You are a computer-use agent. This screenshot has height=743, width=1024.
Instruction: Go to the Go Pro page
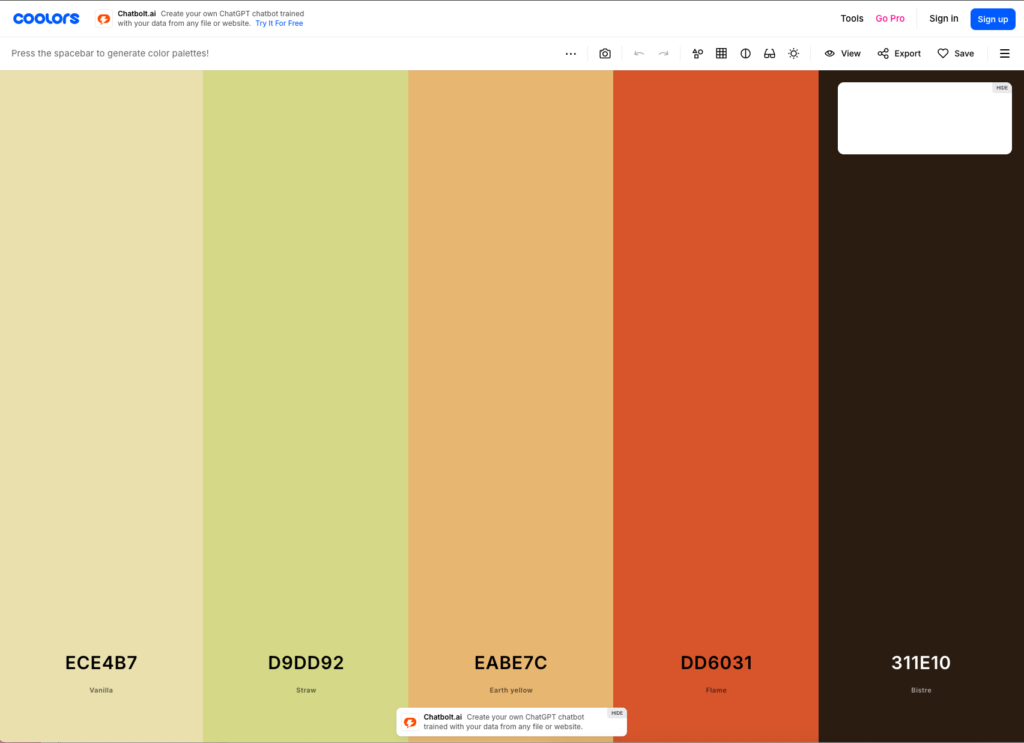[890, 19]
